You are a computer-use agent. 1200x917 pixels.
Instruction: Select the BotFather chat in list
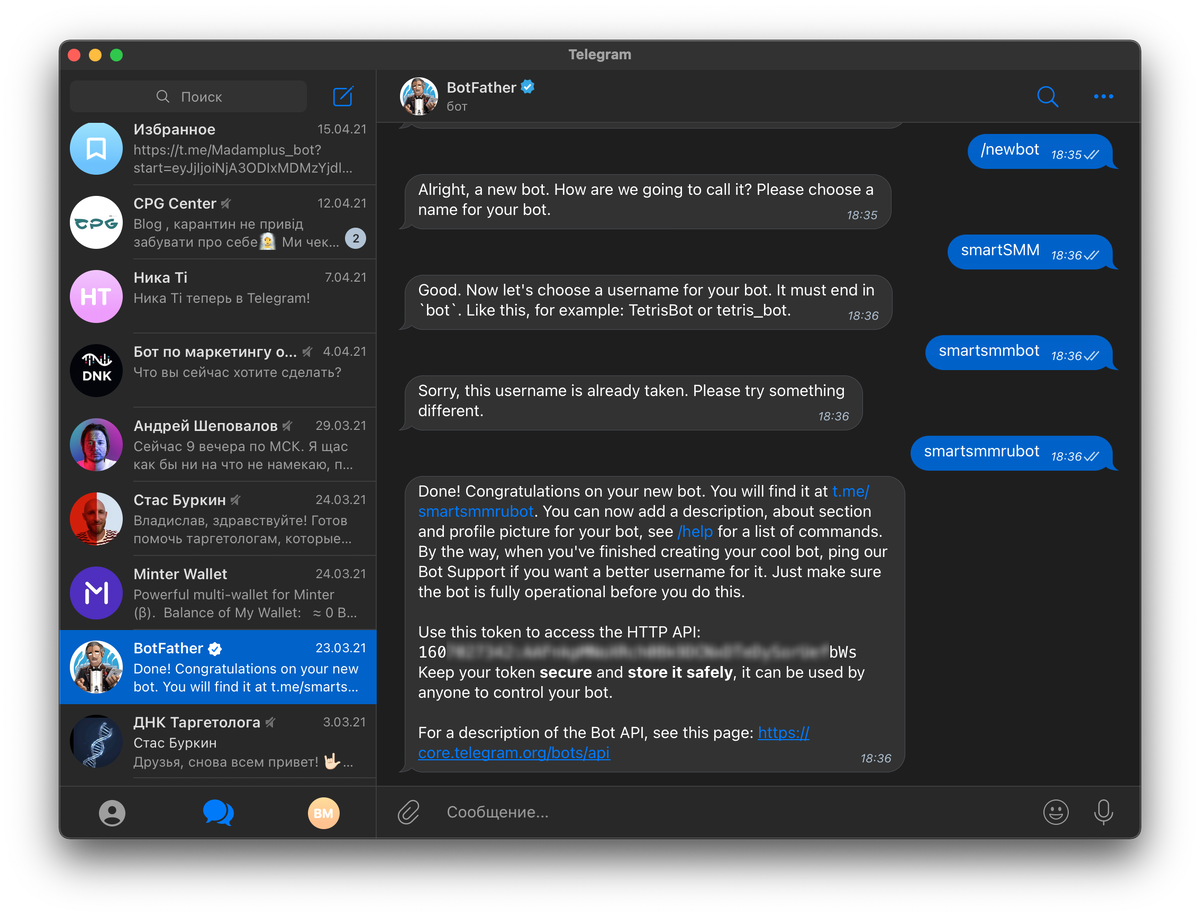[x=218, y=666]
